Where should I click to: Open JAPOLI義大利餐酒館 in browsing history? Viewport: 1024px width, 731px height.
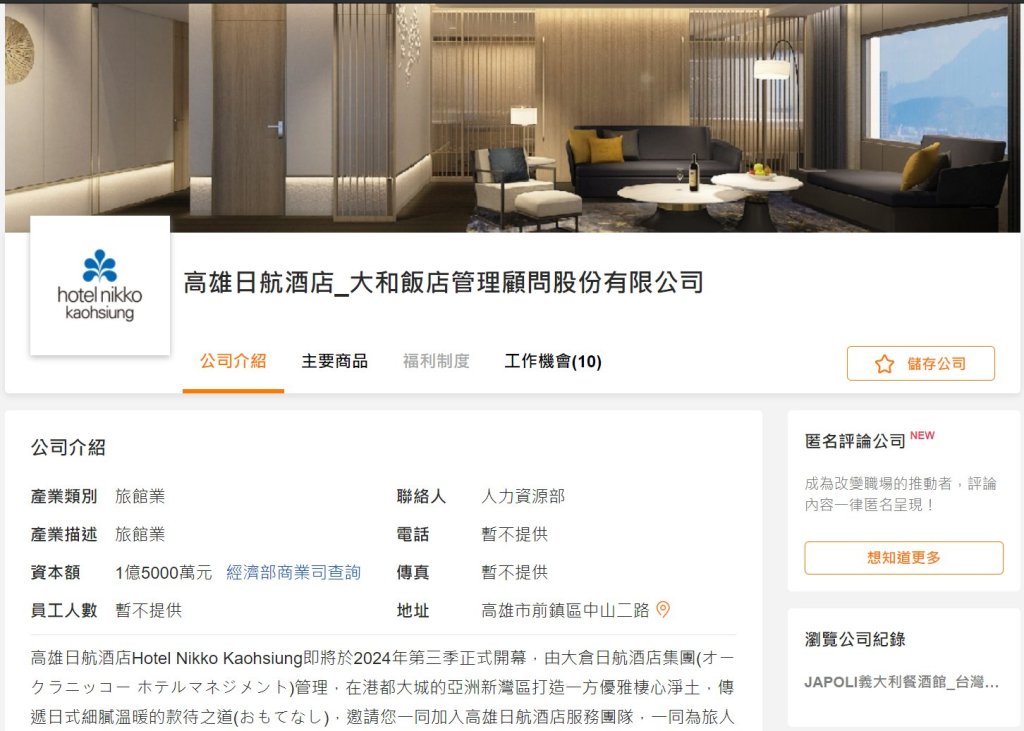[901, 682]
